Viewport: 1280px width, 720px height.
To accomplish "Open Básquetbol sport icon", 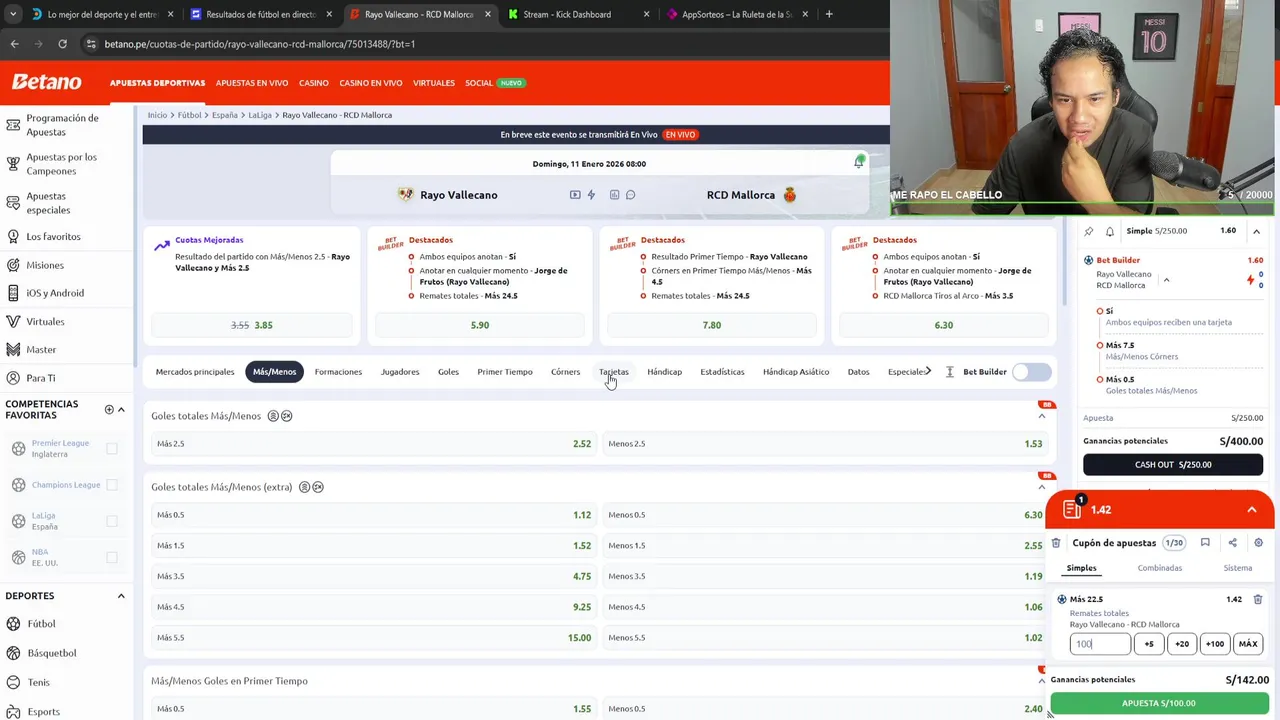I will pos(13,653).
